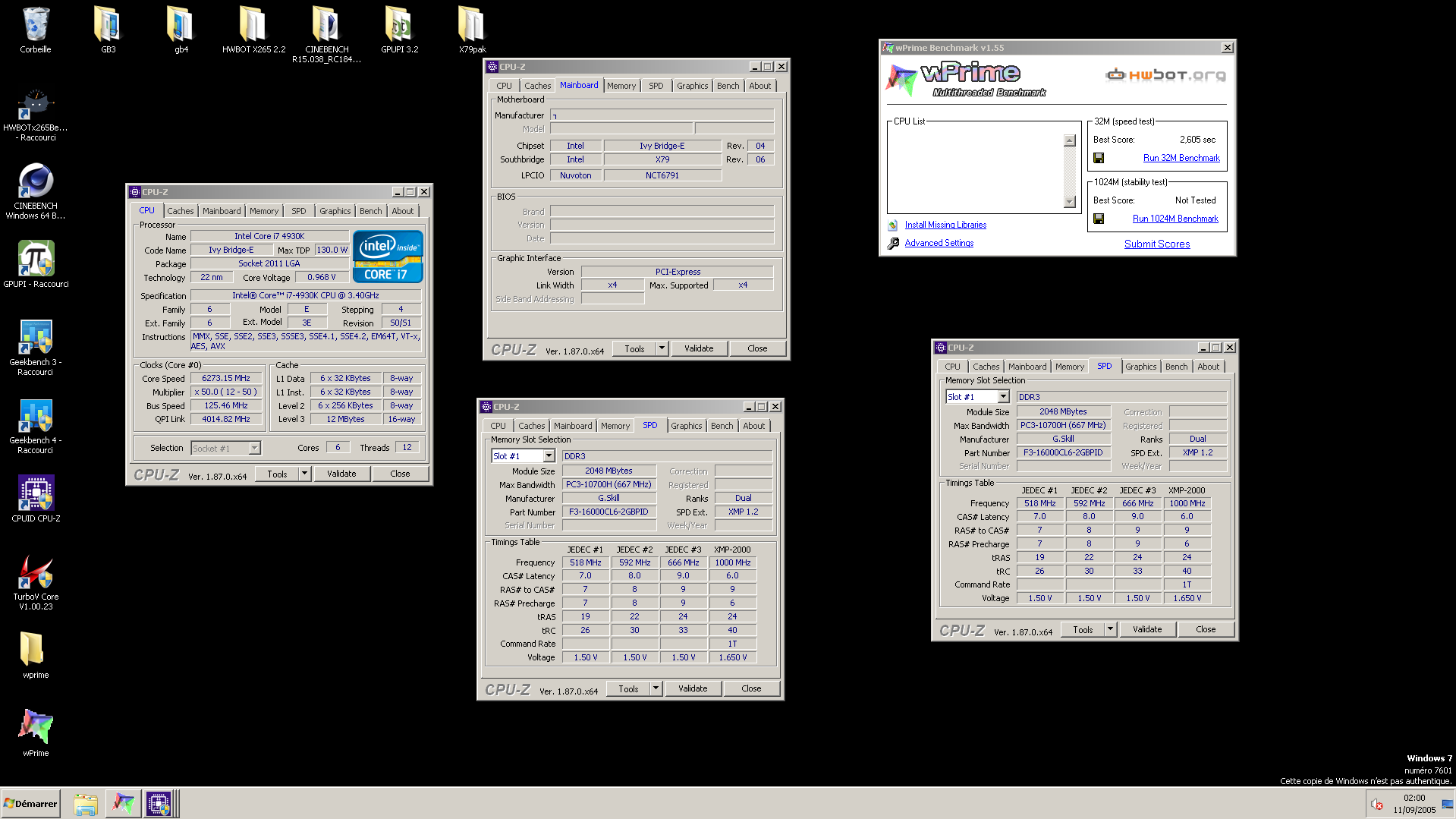Switch to Caches tab in CPU window
The image size is (1456, 819).
pos(181,211)
